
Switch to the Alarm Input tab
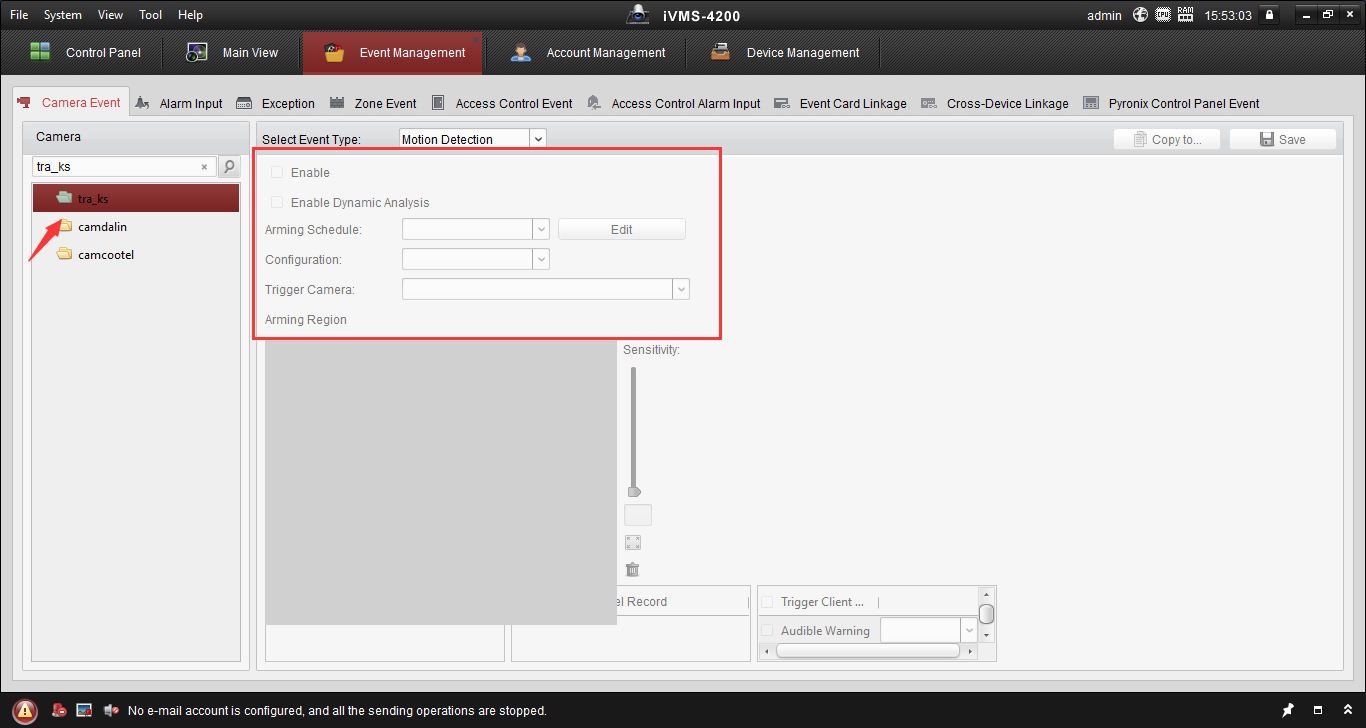point(180,104)
